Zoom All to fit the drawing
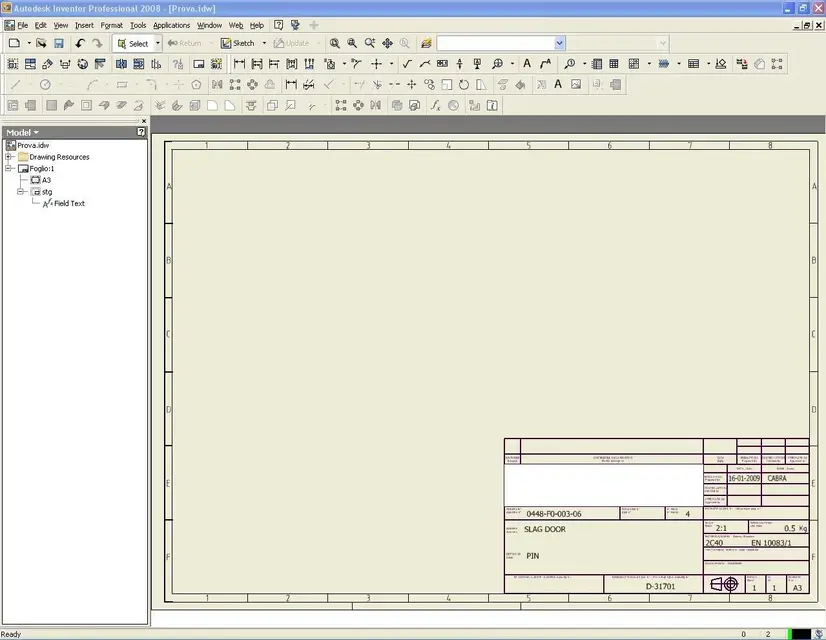Viewport: 826px width, 640px height. point(335,43)
